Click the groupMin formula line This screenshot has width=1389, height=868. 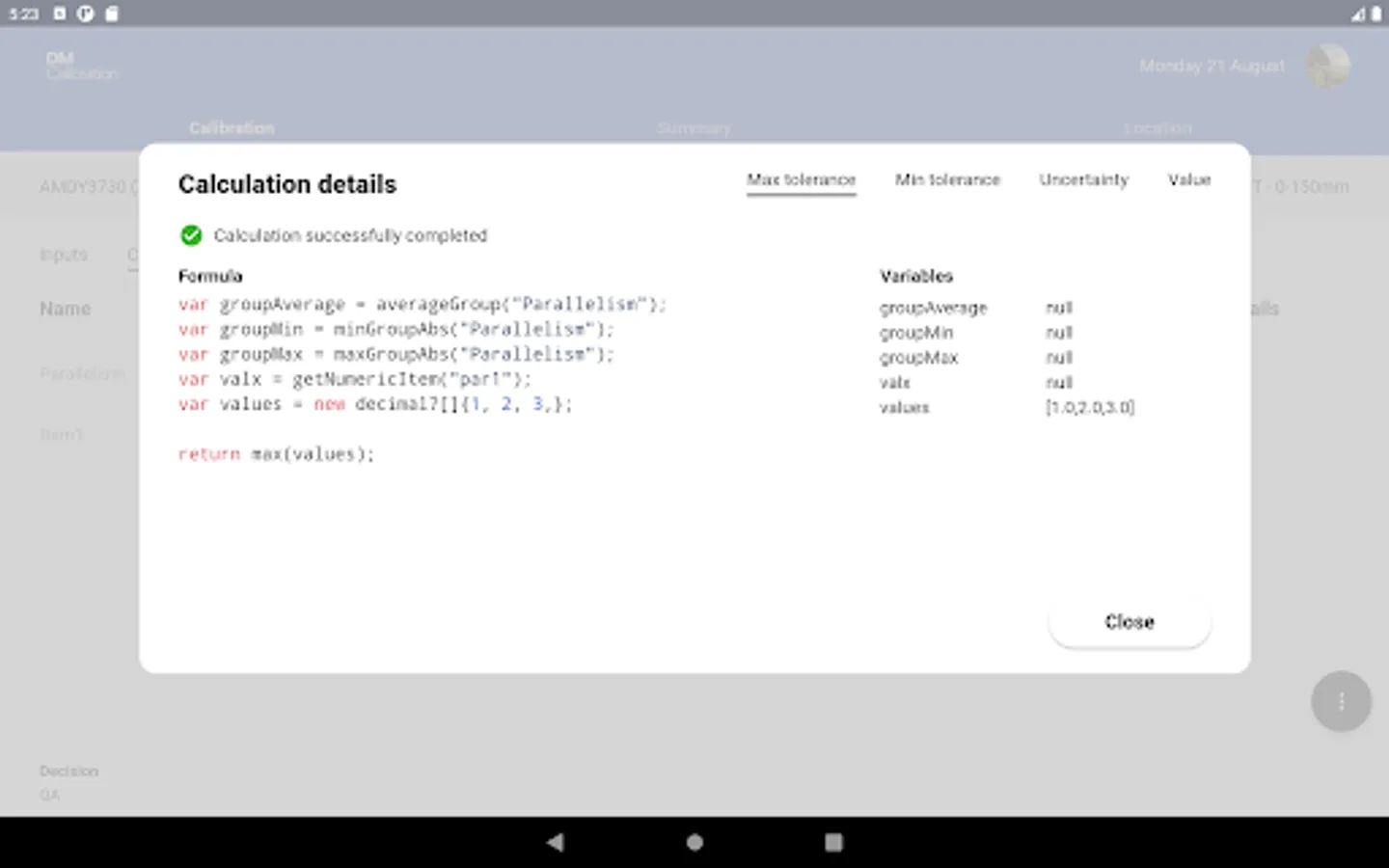(x=395, y=330)
